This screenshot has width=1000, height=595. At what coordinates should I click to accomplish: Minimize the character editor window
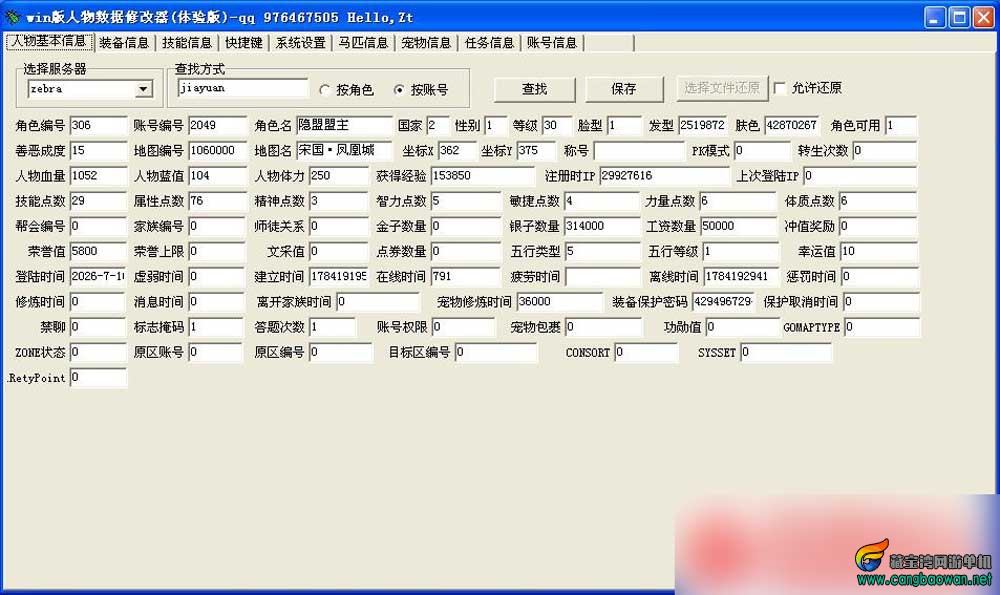pyautogui.click(x=935, y=17)
